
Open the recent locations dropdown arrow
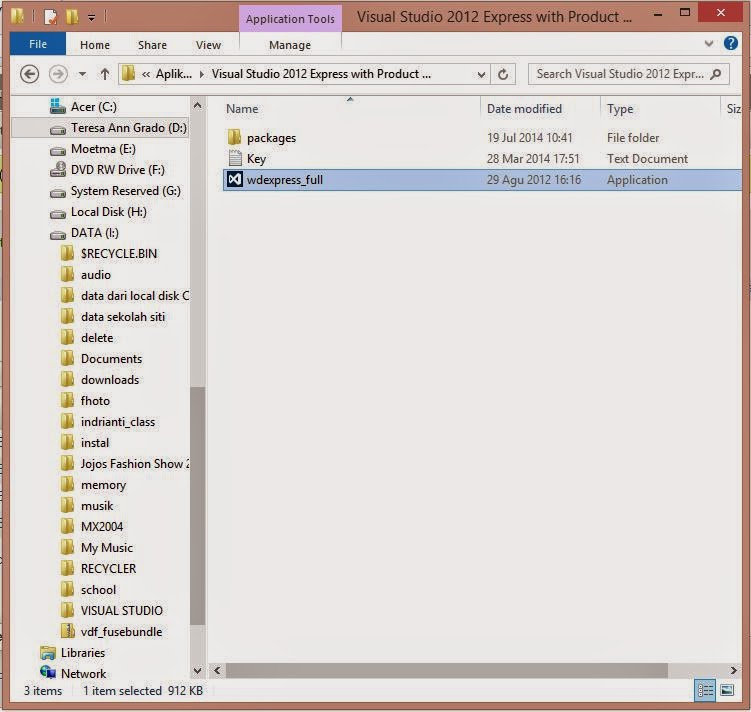(82, 74)
